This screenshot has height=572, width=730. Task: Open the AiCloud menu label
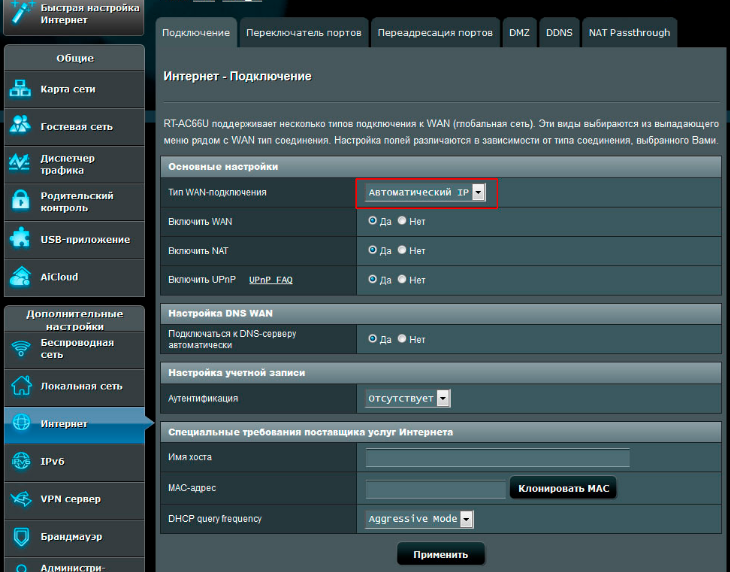coord(59,277)
